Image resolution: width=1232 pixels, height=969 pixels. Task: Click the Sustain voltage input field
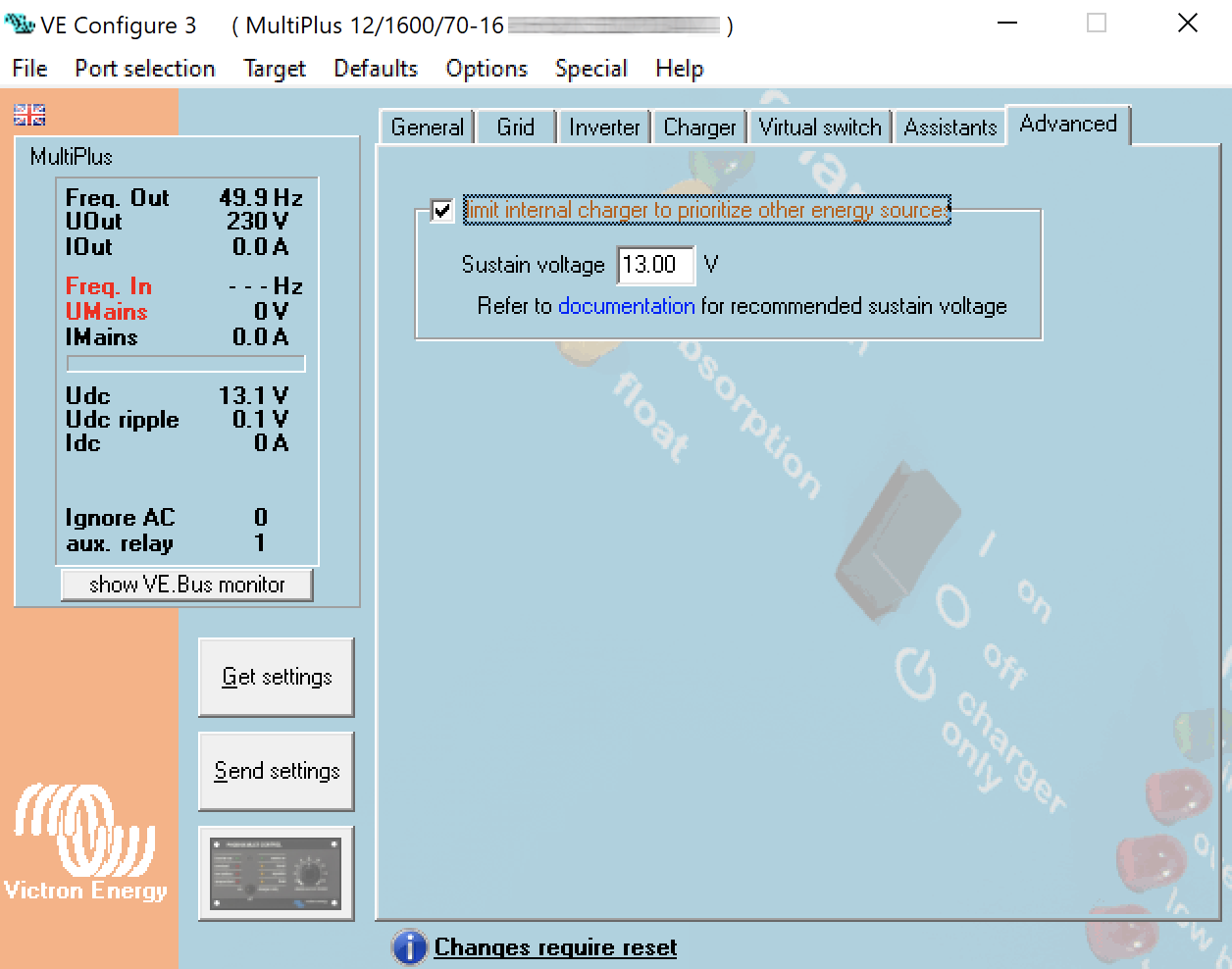click(654, 264)
